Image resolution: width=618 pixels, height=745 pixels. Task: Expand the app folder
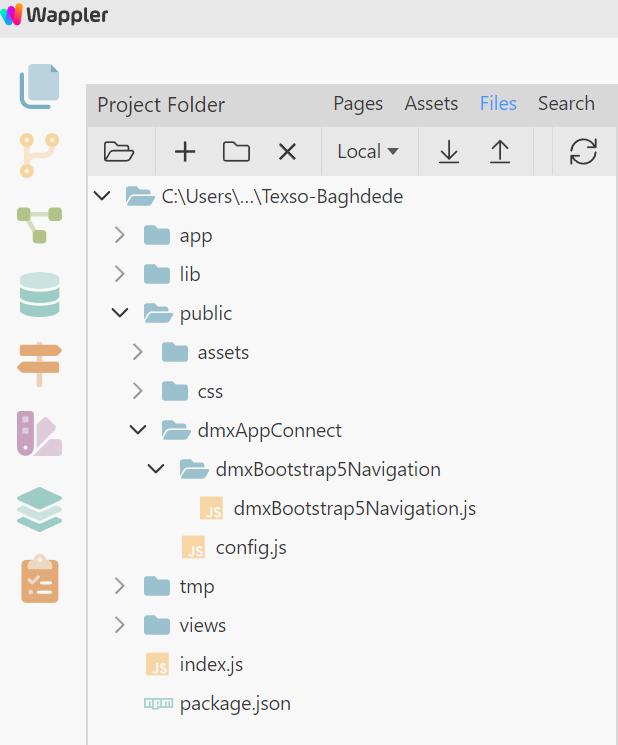(120, 235)
